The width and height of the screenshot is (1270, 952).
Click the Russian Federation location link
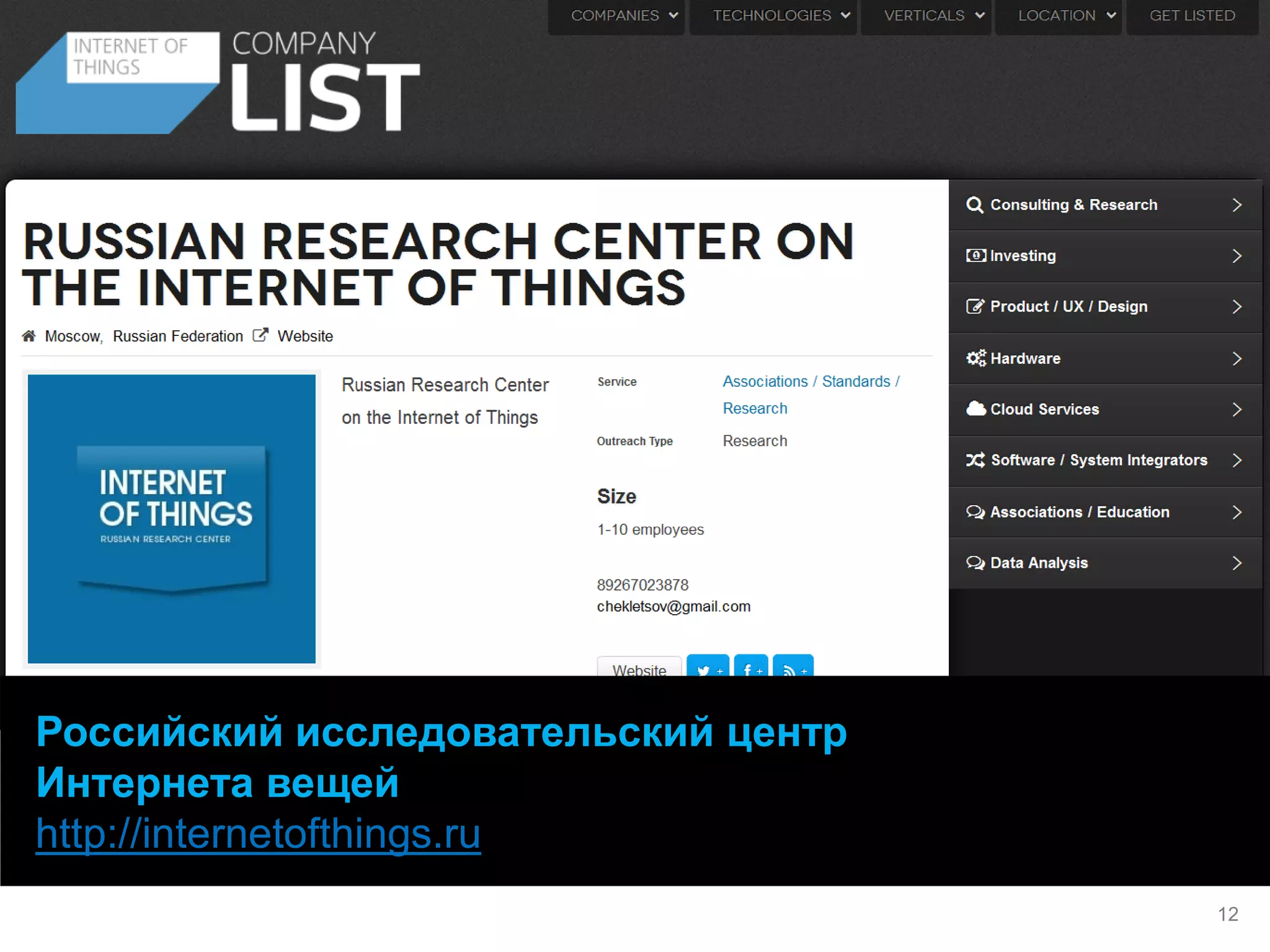[x=178, y=336]
